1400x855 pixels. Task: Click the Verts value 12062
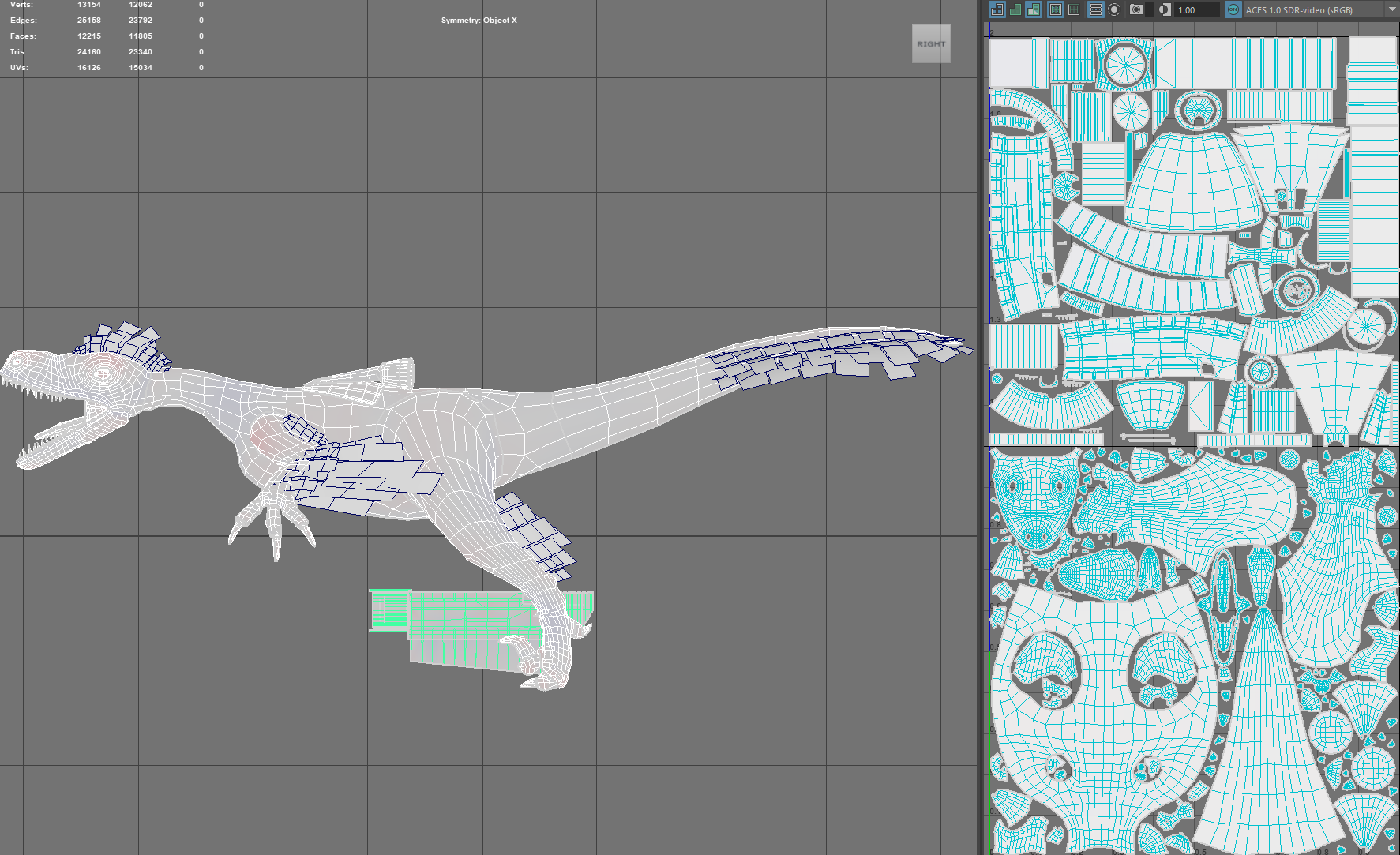[141, 5]
